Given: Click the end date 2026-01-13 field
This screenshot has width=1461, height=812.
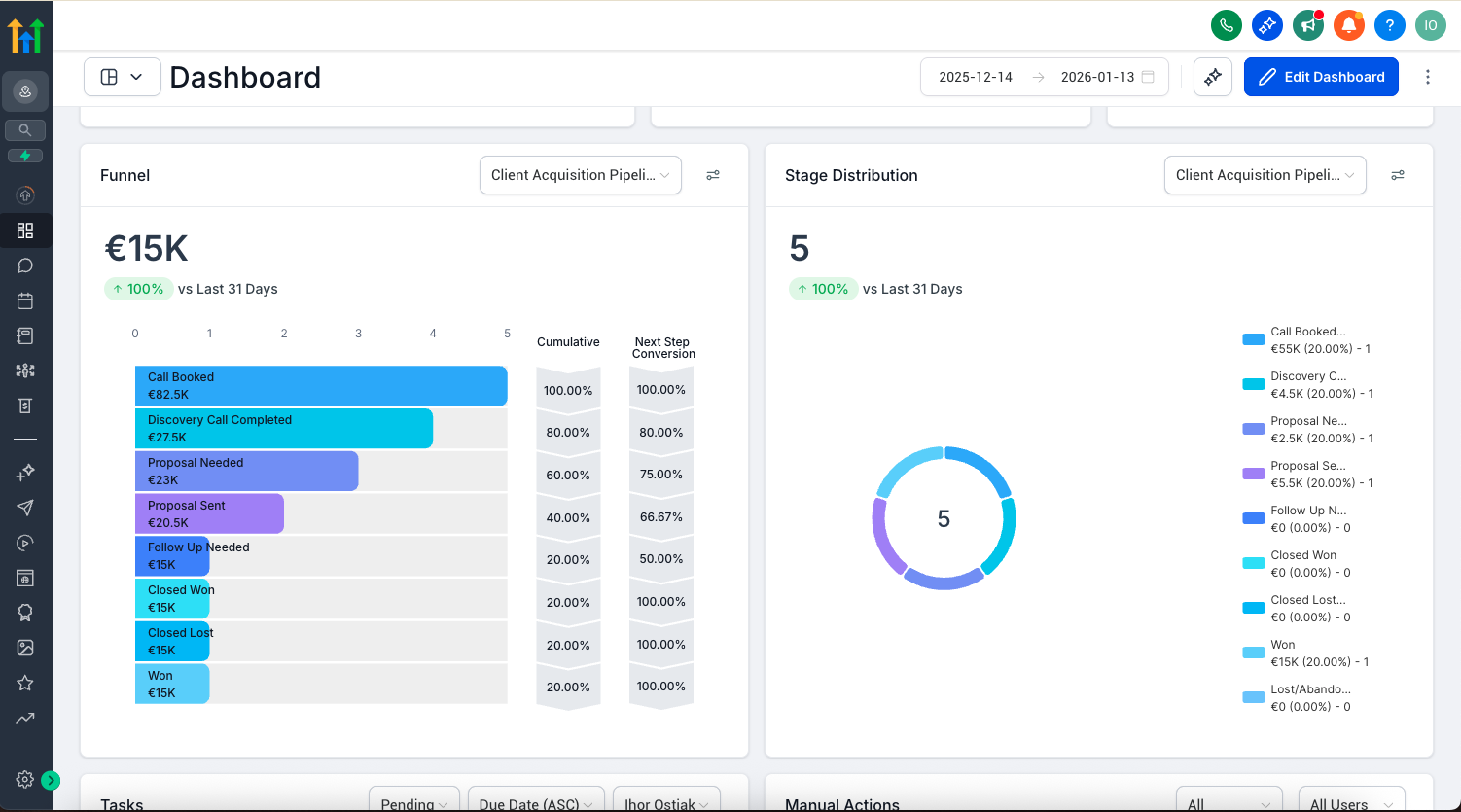Looking at the screenshot, I should point(1097,77).
